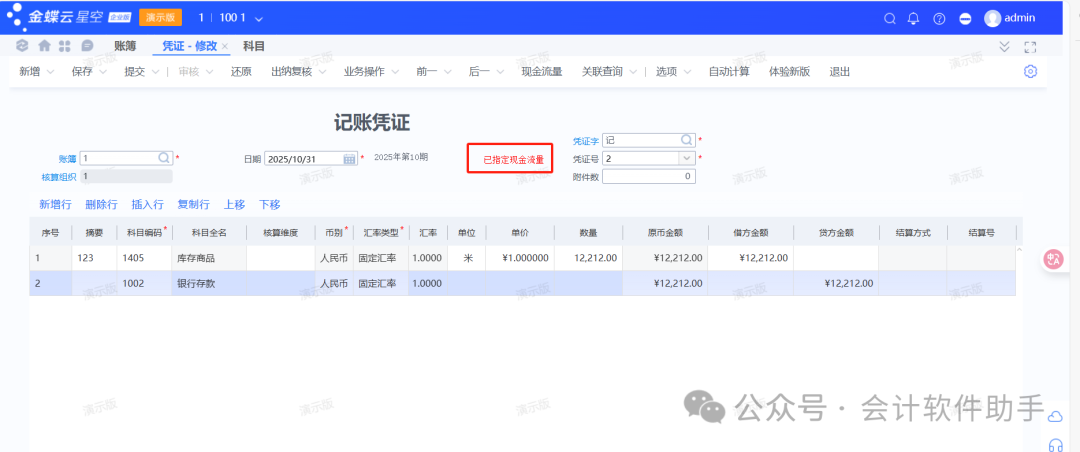Screen dimensions: 1080x452
Task: Click the 新增行 link
Action: 55,204
